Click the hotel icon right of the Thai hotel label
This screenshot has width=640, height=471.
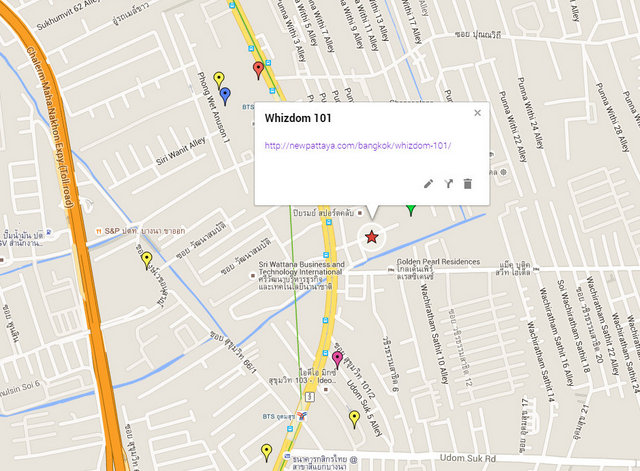[x=536, y=269]
